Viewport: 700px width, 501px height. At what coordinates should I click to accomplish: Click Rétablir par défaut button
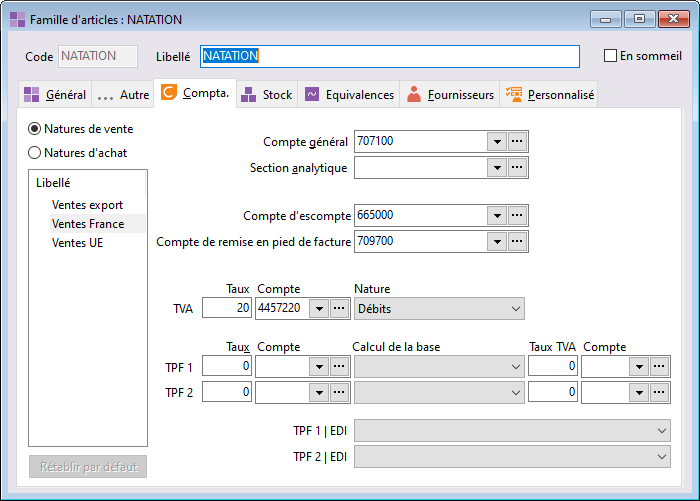[x=88, y=467]
